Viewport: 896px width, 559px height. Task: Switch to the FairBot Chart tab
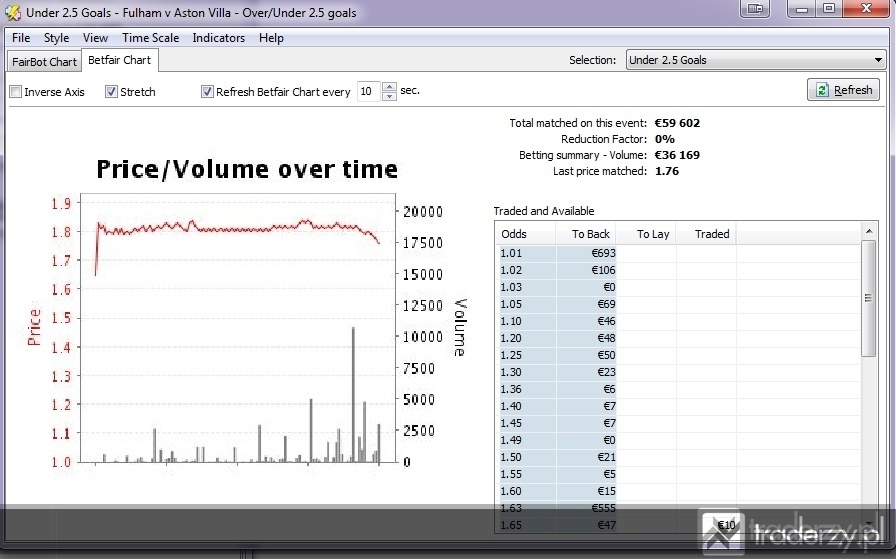tap(44, 62)
